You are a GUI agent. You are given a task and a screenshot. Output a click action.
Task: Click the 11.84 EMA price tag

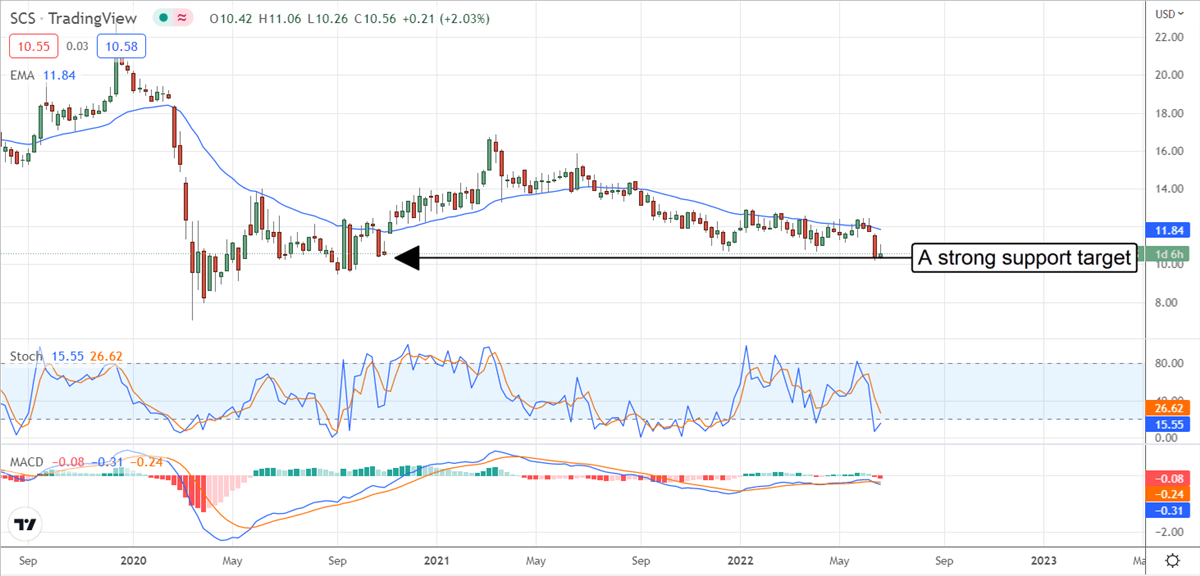click(x=1162, y=230)
